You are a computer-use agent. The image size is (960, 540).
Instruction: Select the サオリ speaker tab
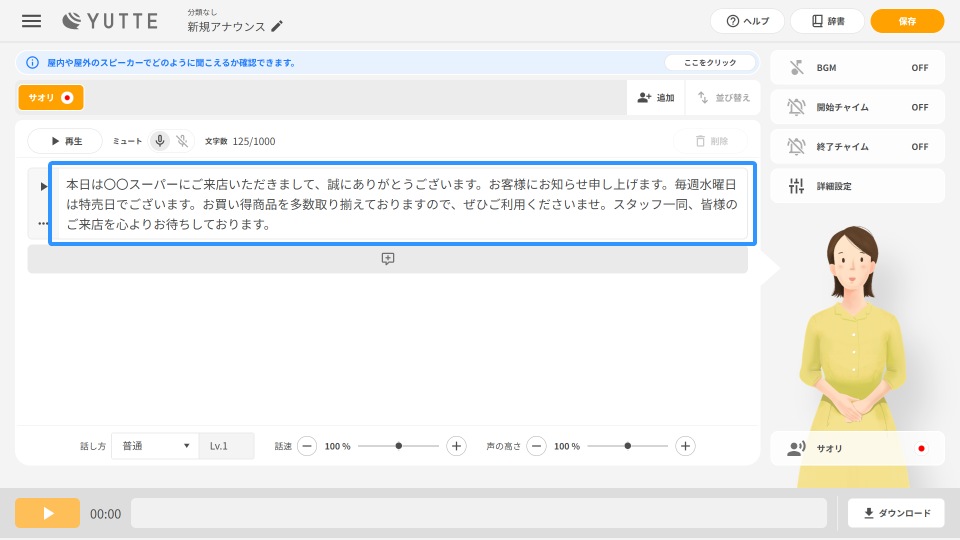pos(51,97)
